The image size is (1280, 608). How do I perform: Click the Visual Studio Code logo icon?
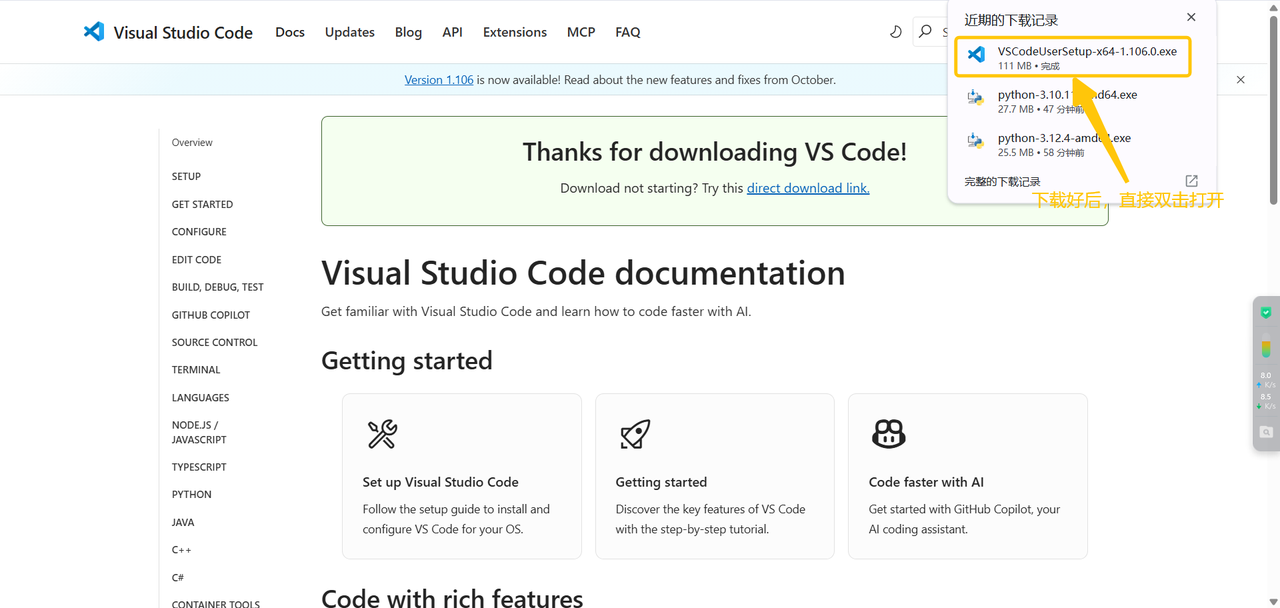[94, 32]
